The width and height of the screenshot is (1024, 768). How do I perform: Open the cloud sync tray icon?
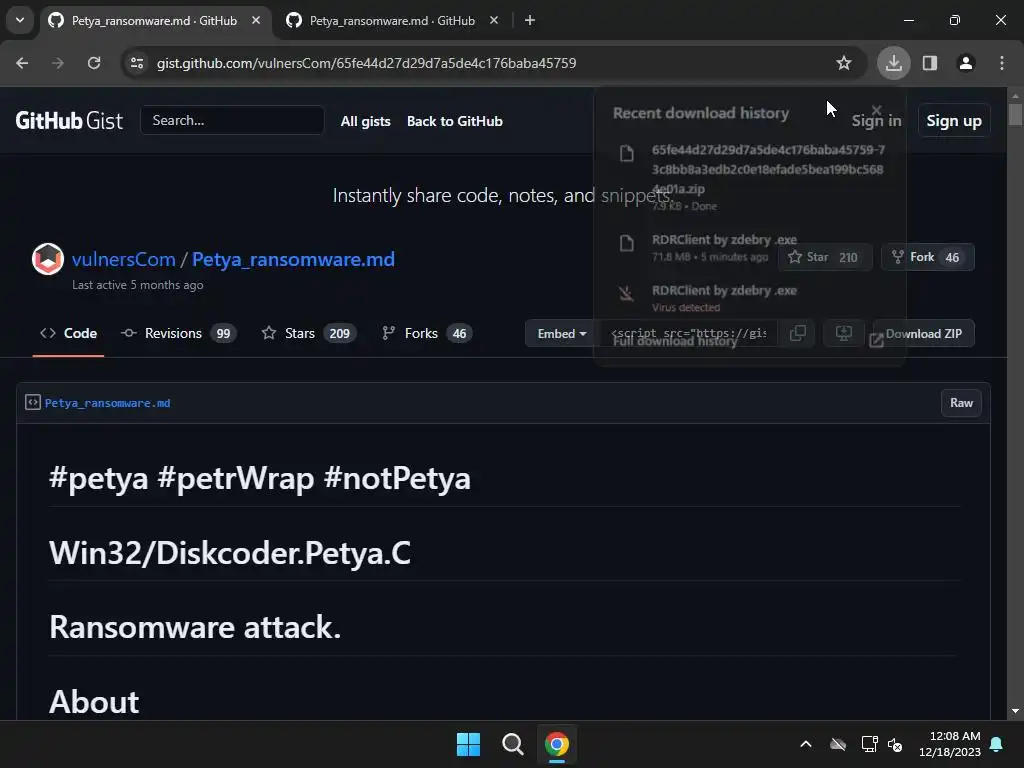[838, 744]
